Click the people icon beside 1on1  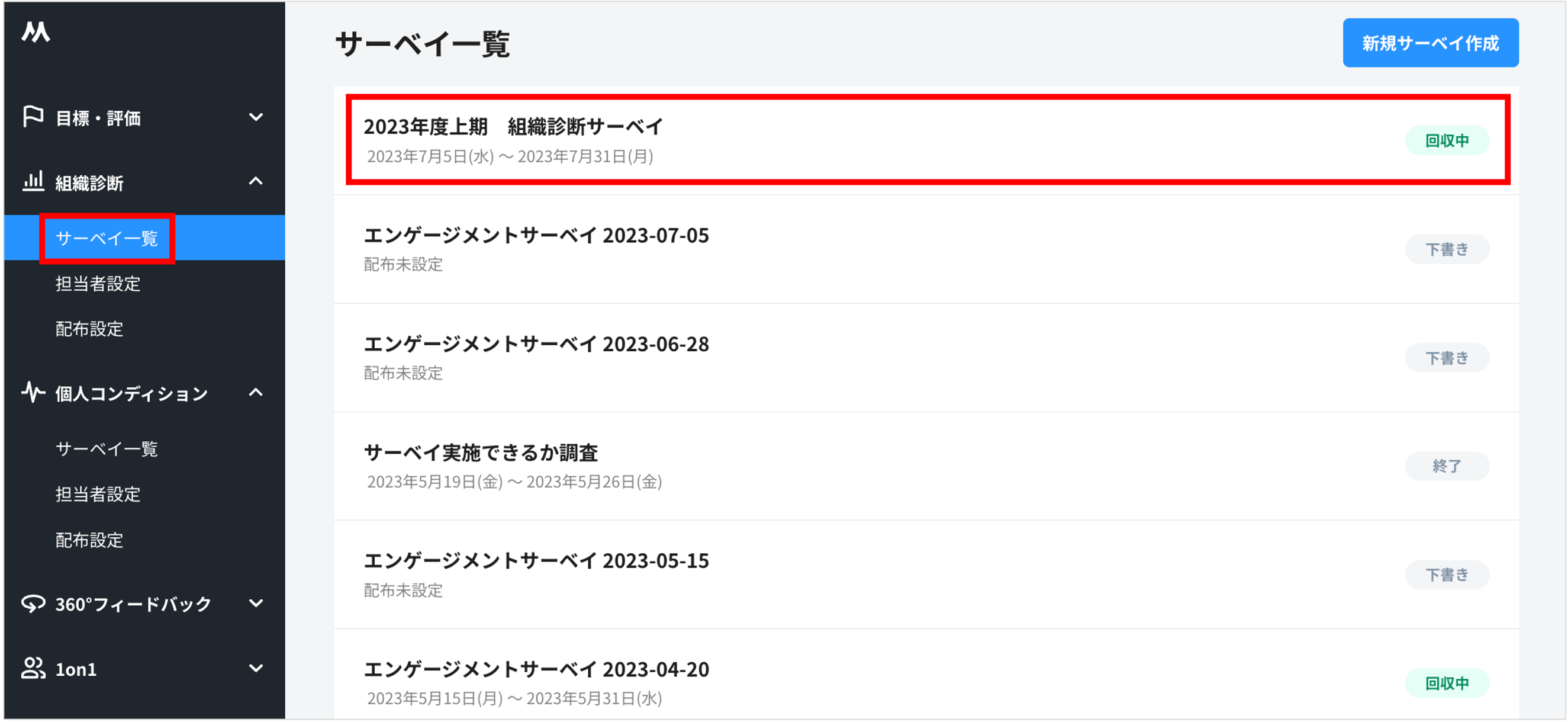point(33,668)
